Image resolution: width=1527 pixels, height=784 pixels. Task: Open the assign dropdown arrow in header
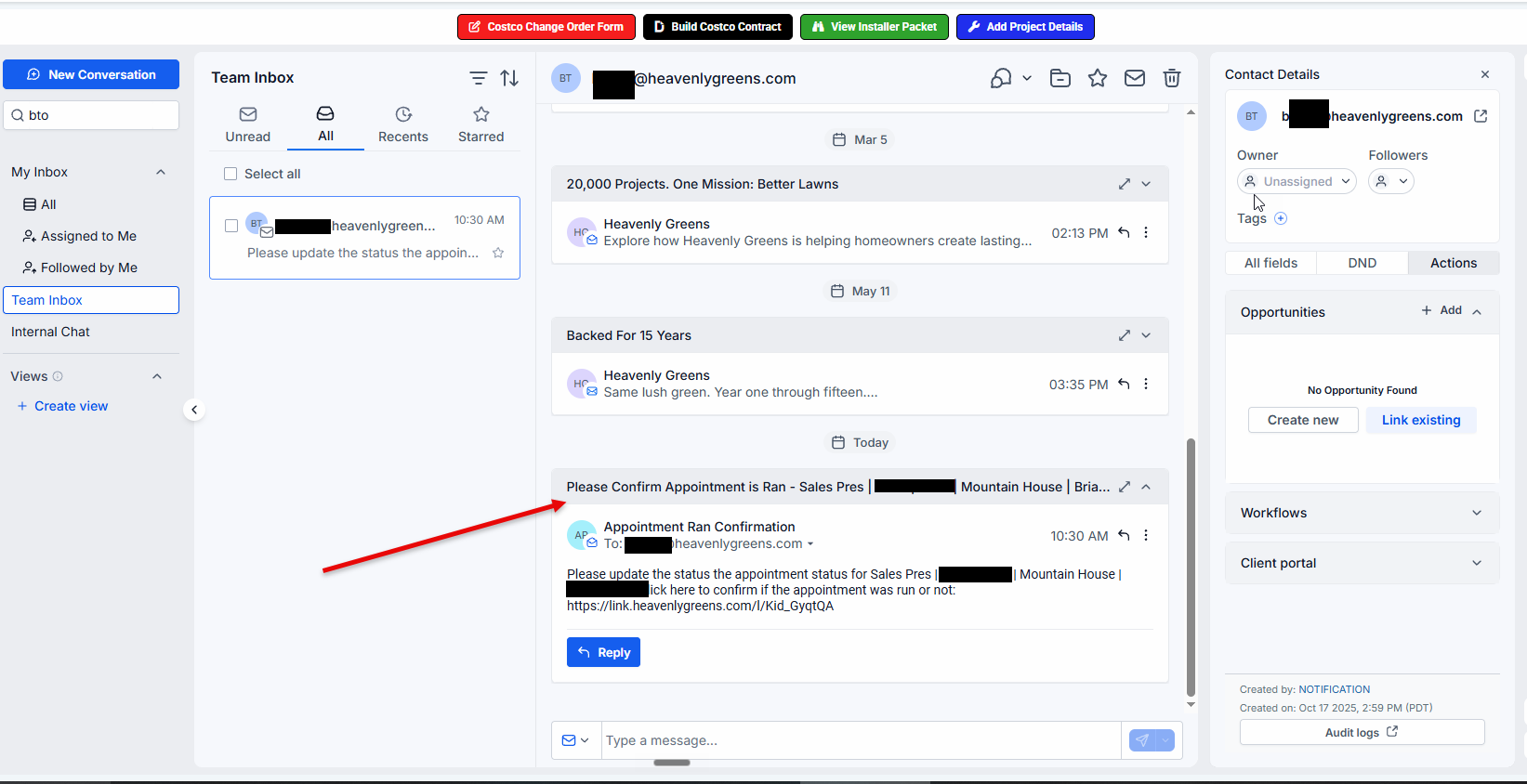click(x=1027, y=78)
